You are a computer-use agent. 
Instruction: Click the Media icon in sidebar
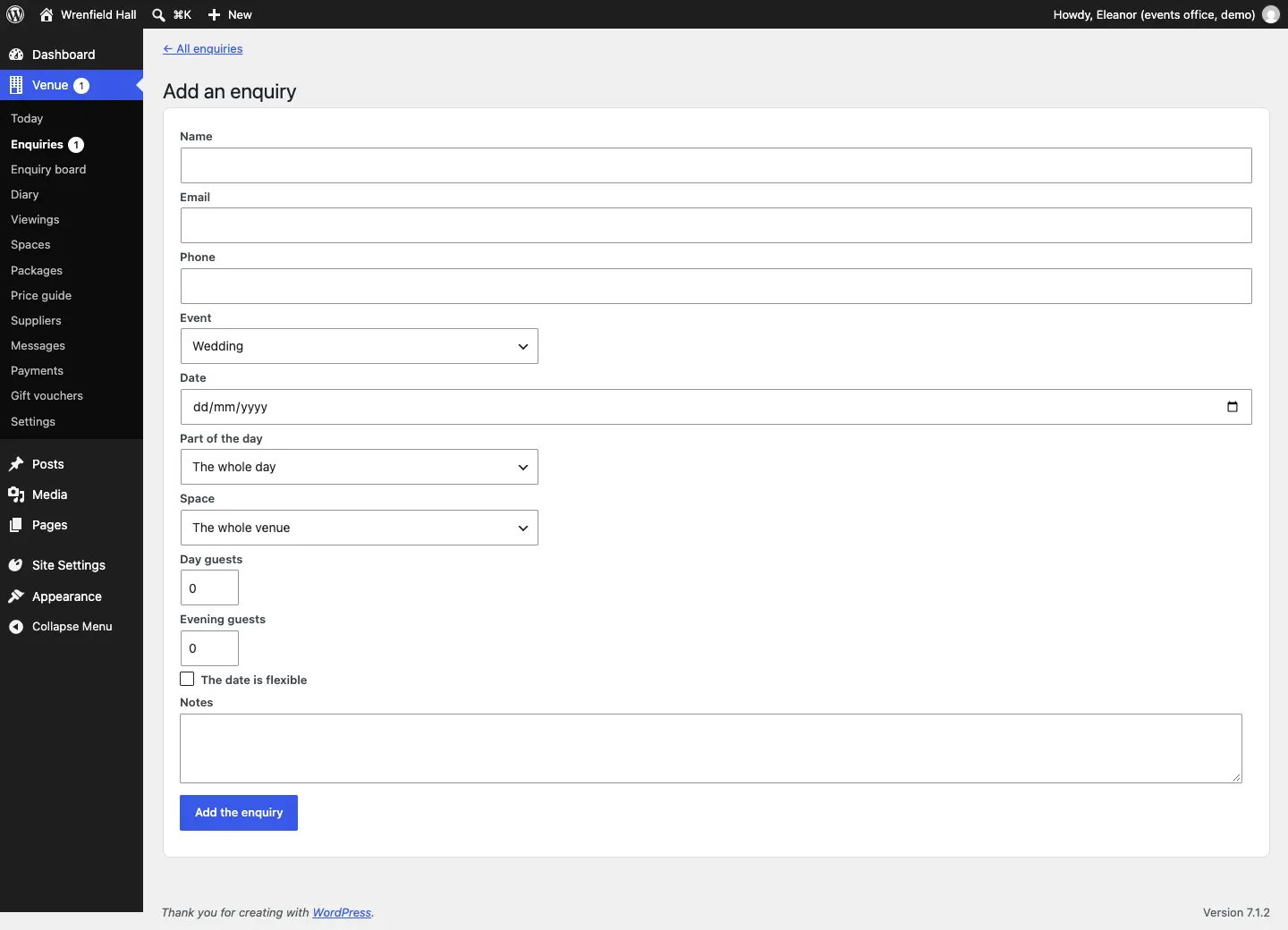point(16,495)
